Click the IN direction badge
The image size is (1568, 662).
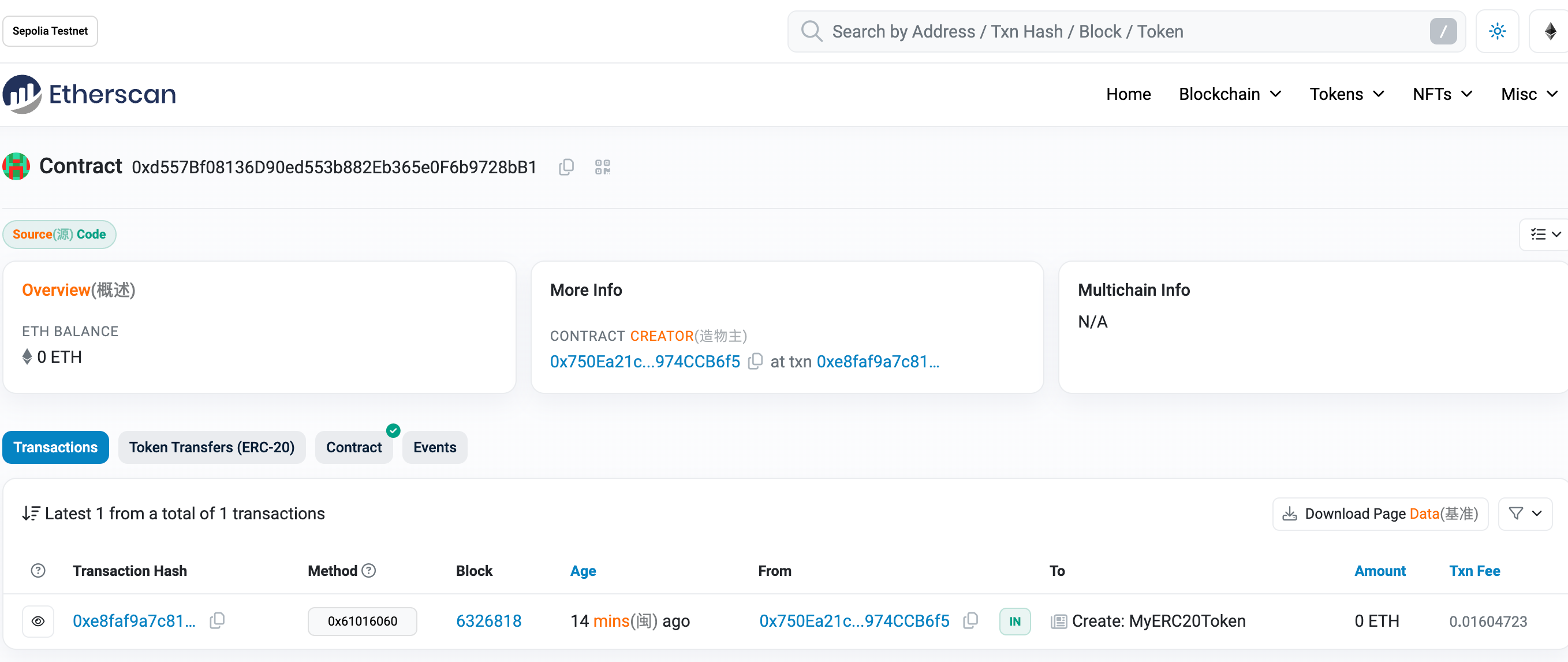pyautogui.click(x=1015, y=621)
